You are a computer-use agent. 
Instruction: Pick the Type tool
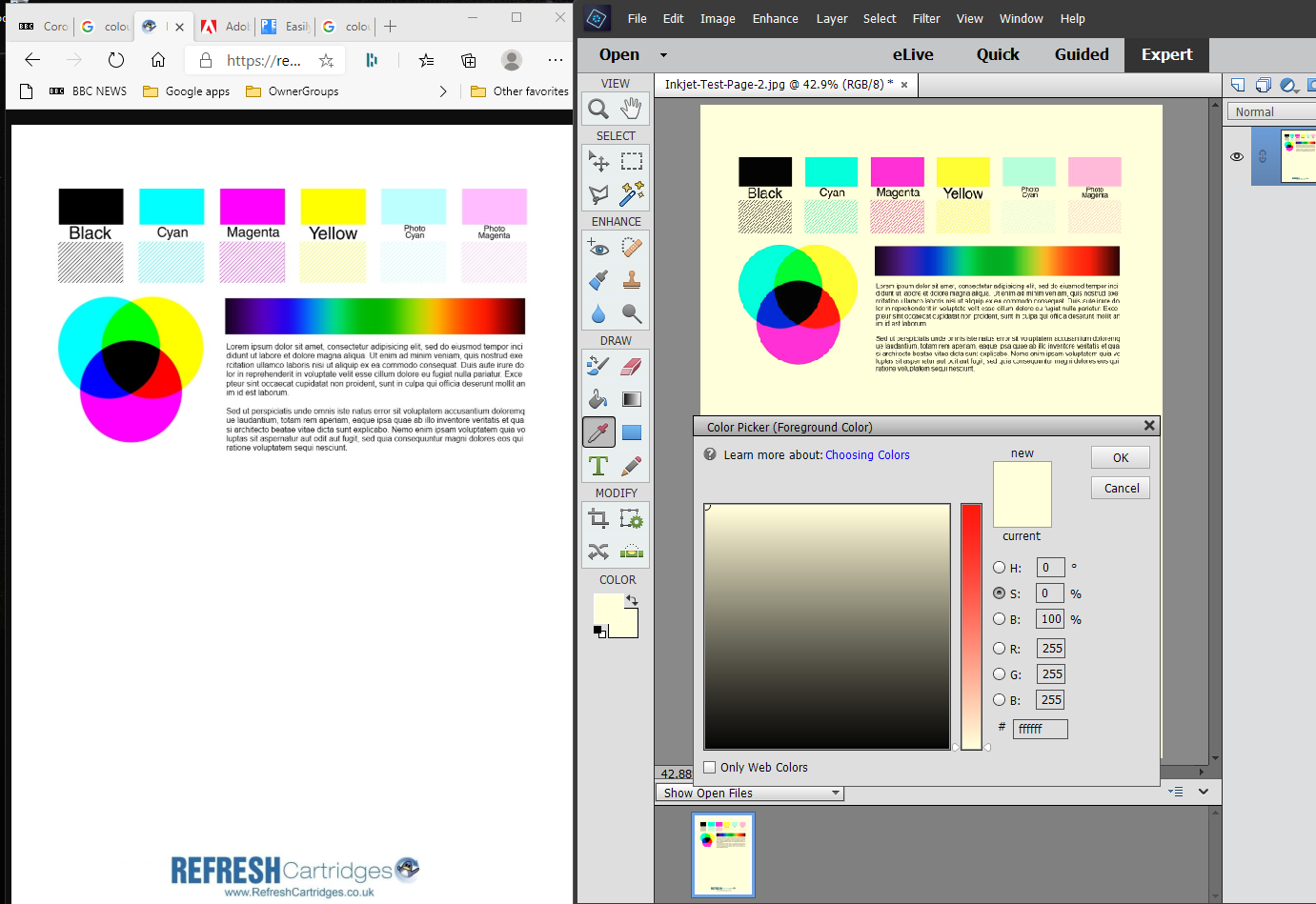[x=597, y=465]
